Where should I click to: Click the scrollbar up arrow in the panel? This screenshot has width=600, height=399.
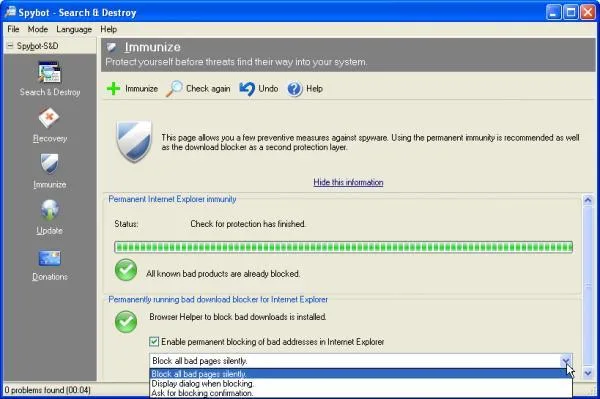tap(588, 200)
